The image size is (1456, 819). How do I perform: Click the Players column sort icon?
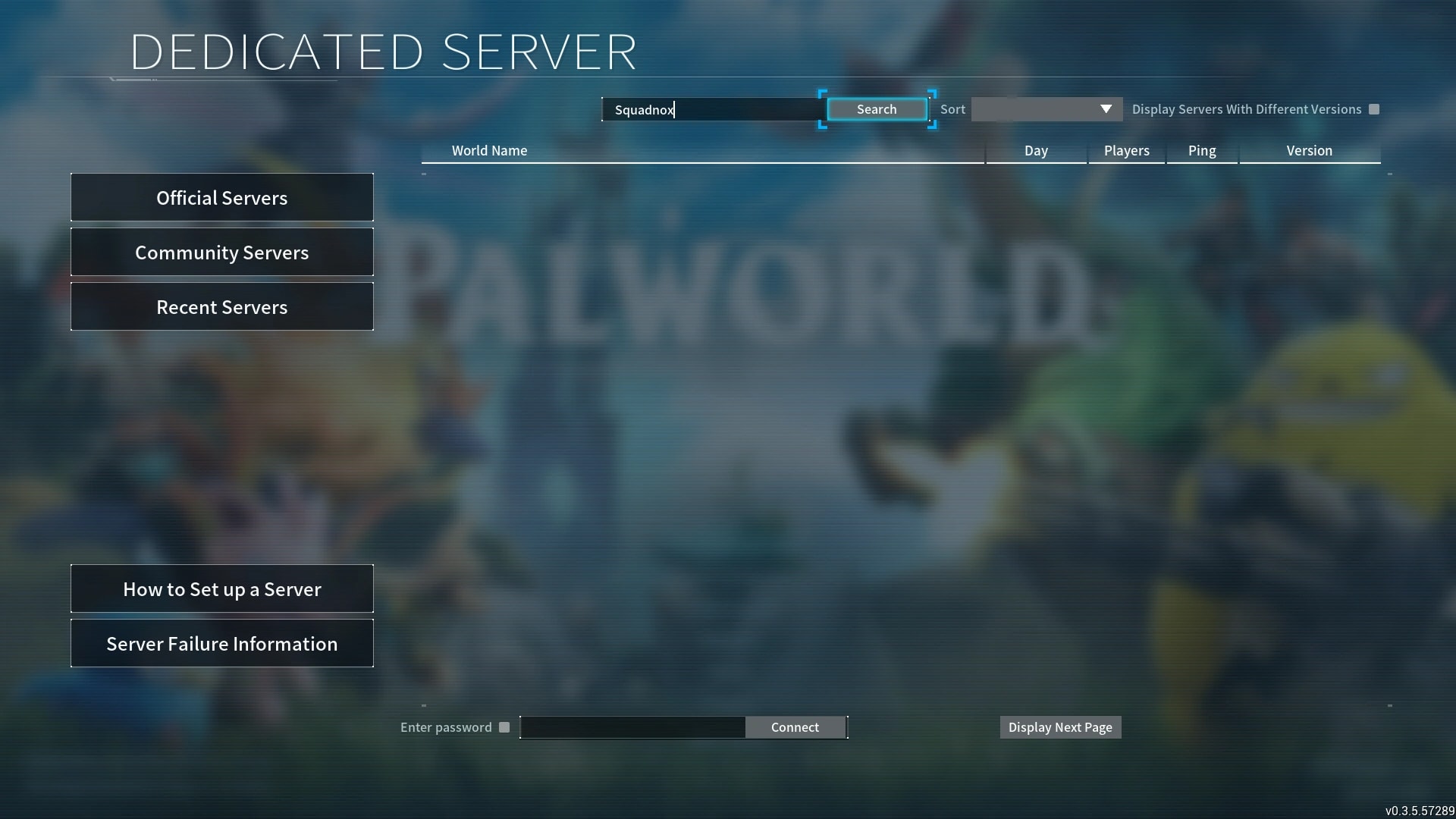[x=1126, y=150]
